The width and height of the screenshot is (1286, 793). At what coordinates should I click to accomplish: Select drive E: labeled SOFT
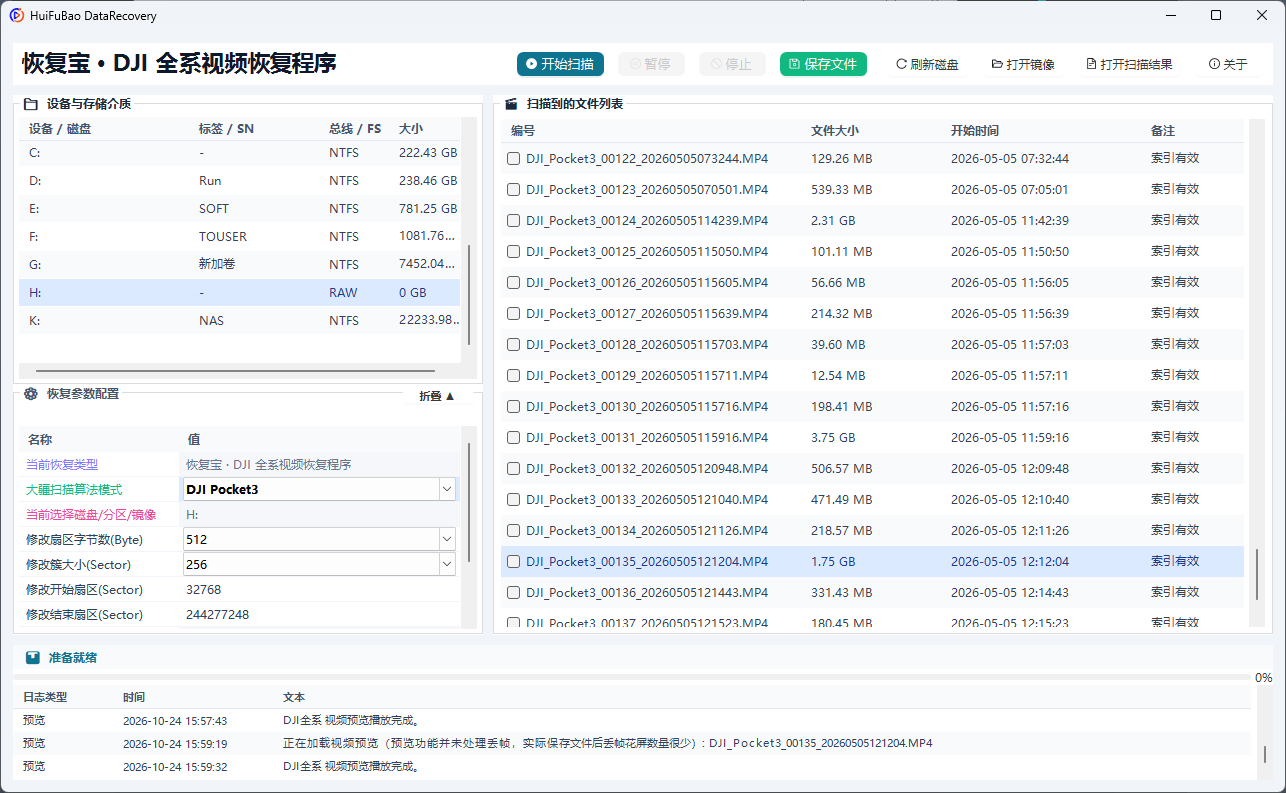pyautogui.click(x=239, y=209)
